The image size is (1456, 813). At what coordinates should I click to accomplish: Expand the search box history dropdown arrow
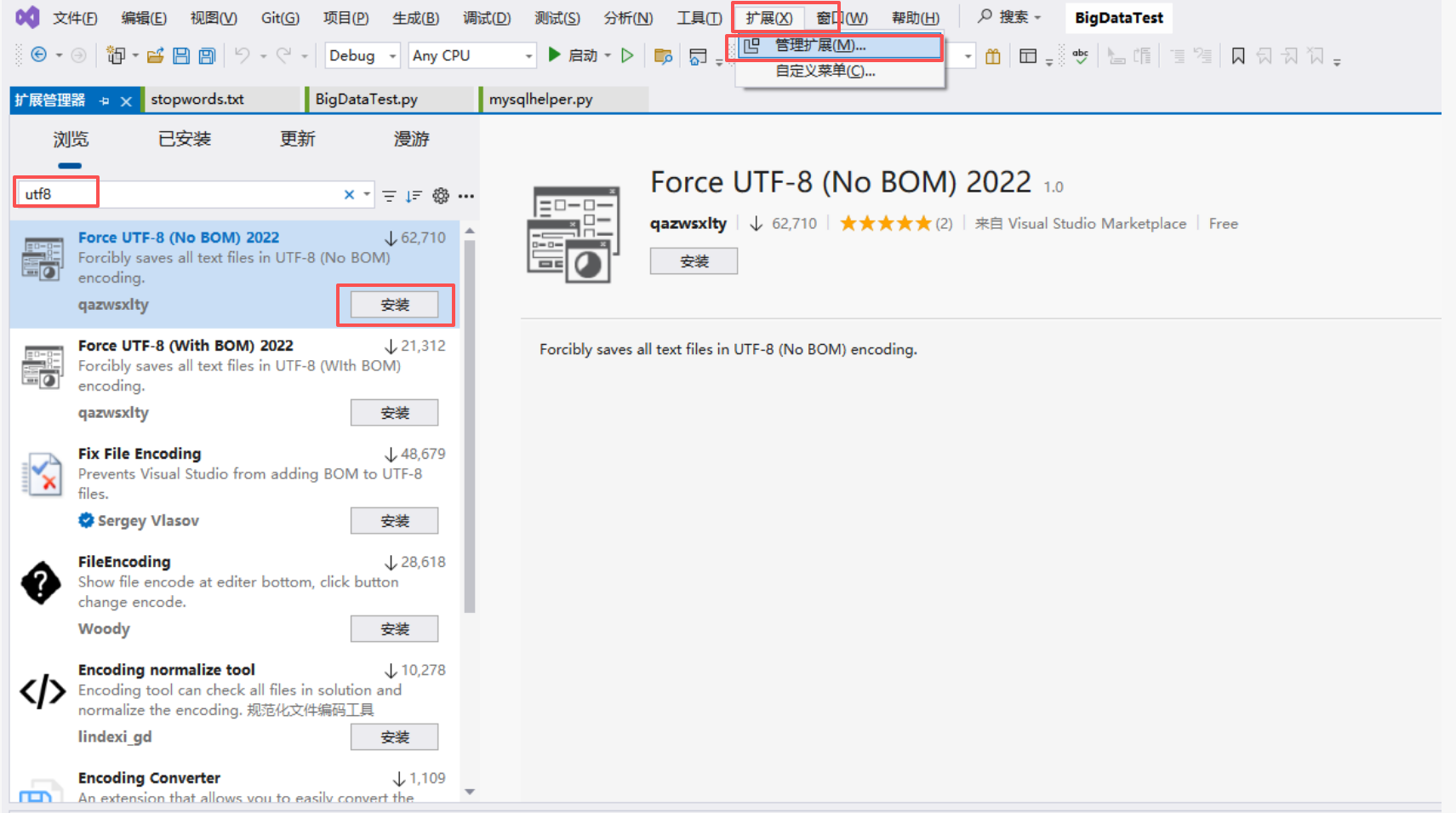click(367, 194)
